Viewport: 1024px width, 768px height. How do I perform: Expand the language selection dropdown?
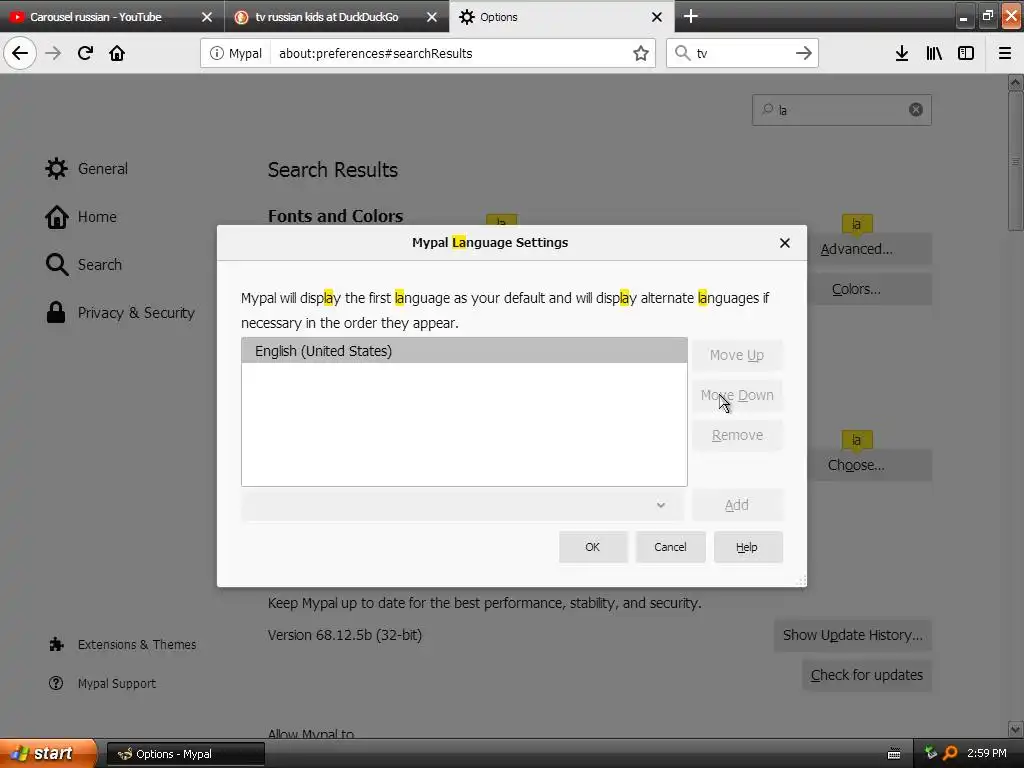pyautogui.click(x=462, y=505)
